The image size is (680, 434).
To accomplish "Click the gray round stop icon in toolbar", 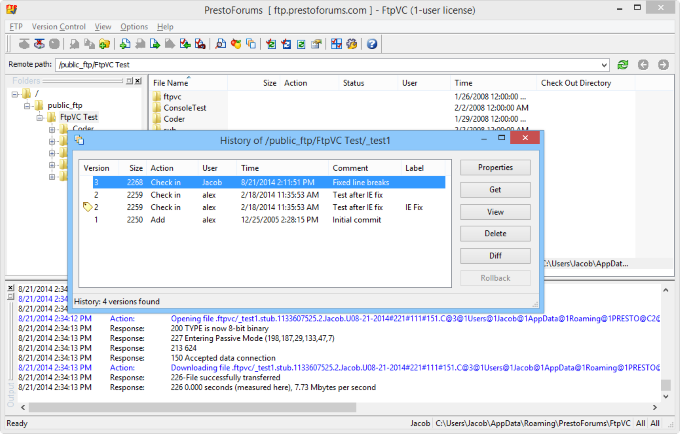I will coord(54,44).
